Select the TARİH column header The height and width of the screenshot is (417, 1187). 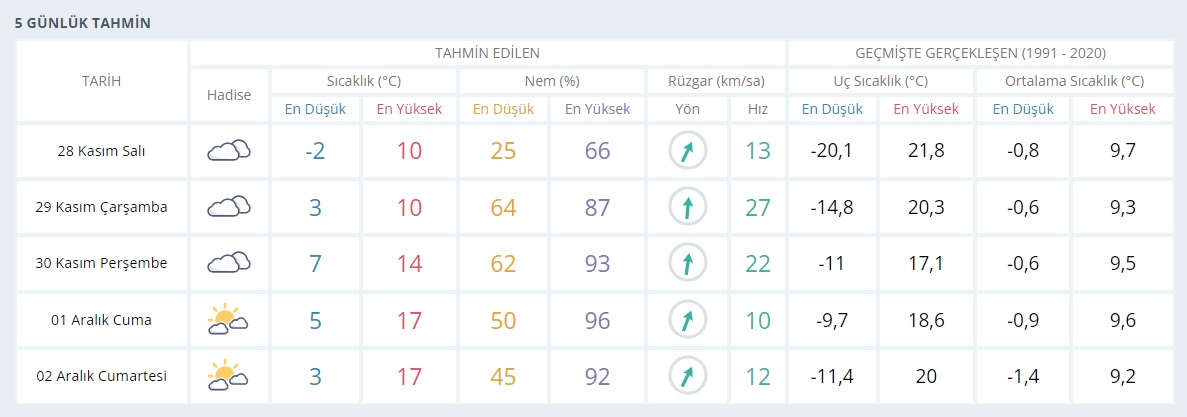click(x=101, y=81)
